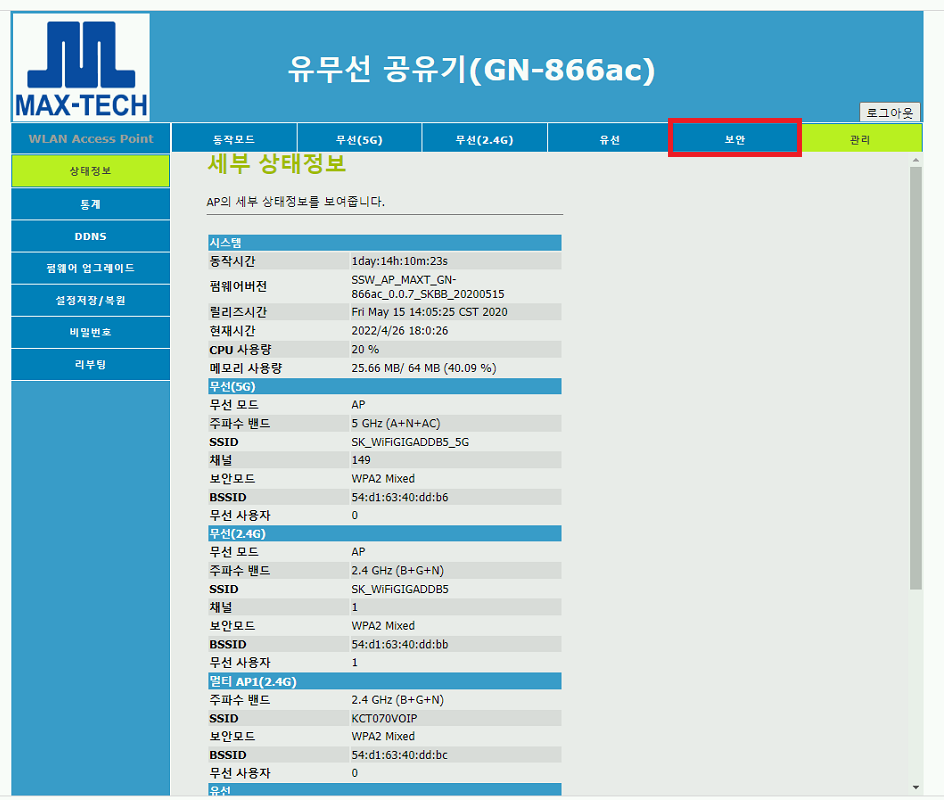
Task: Click CPU usage value 20 %
Action: coord(365,349)
